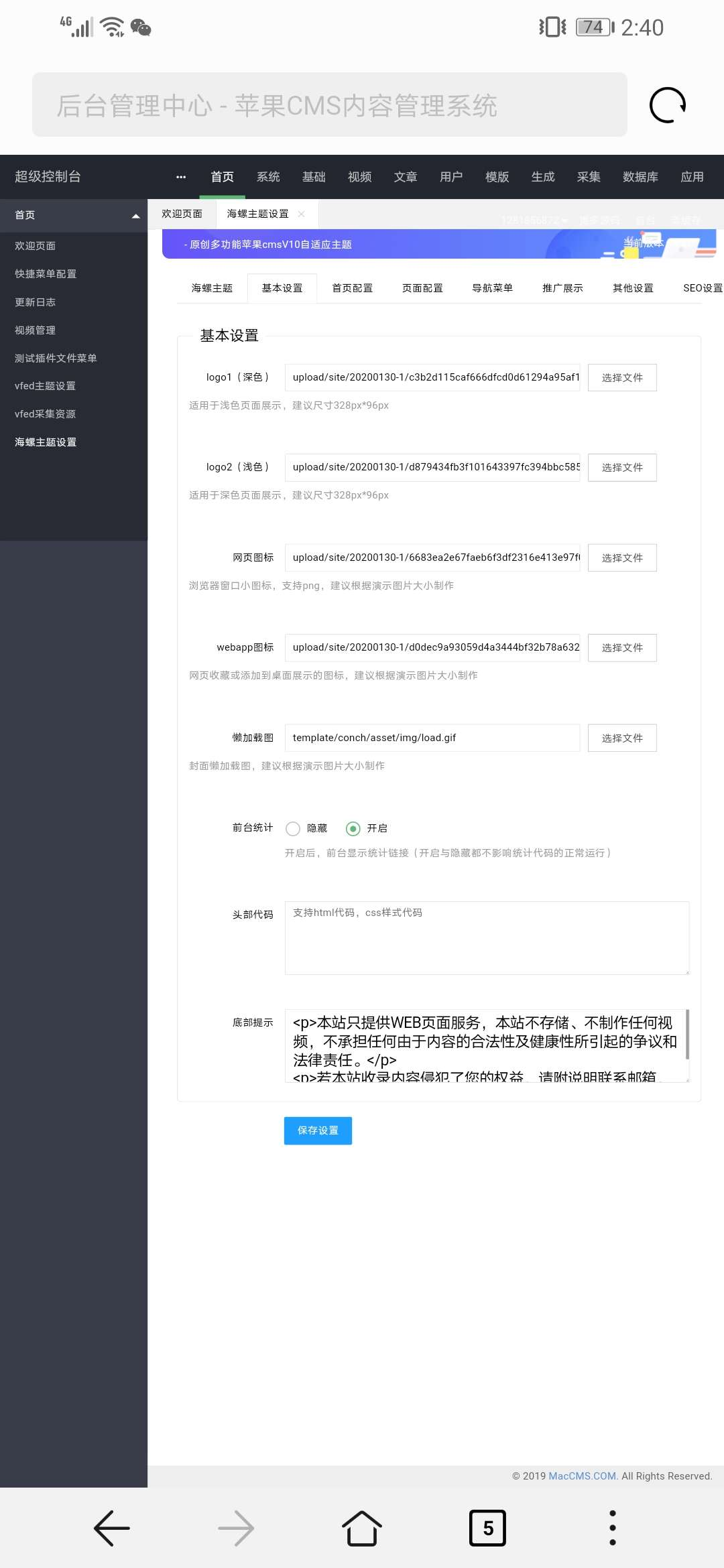Open the SEO设置 tab
This screenshot has height=1568, width=724.
702,288
